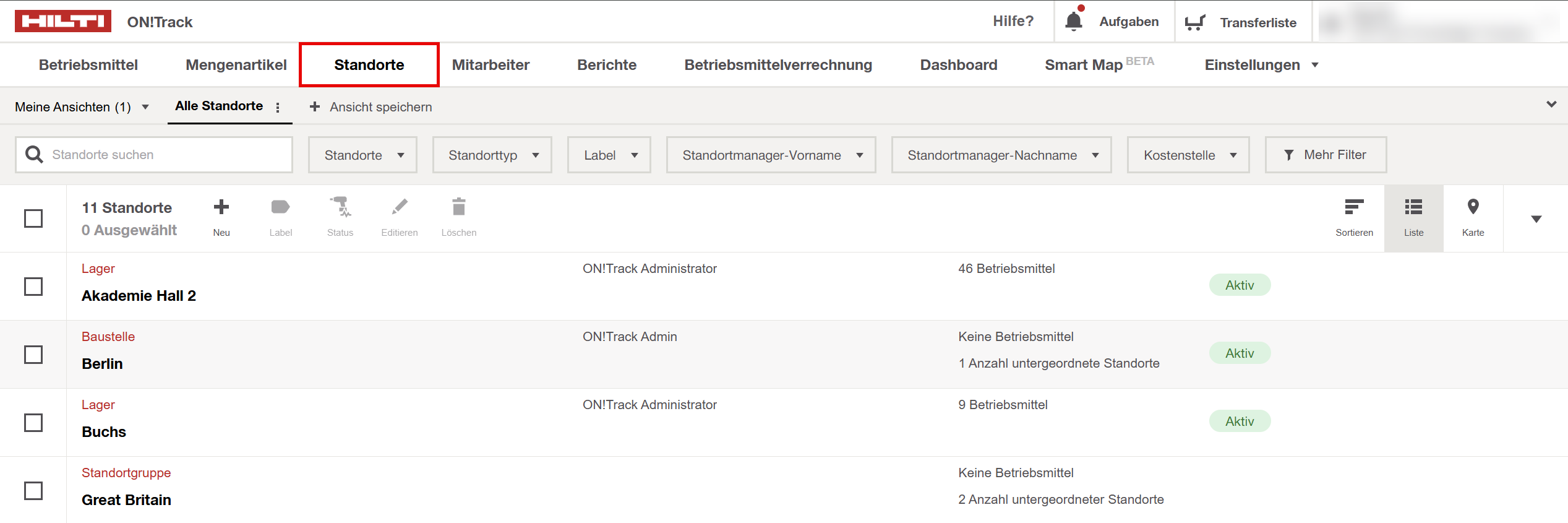Open Aufgaben notification bell
The height and width of the screenshot is (523, 1568).
pos(1074,22)
